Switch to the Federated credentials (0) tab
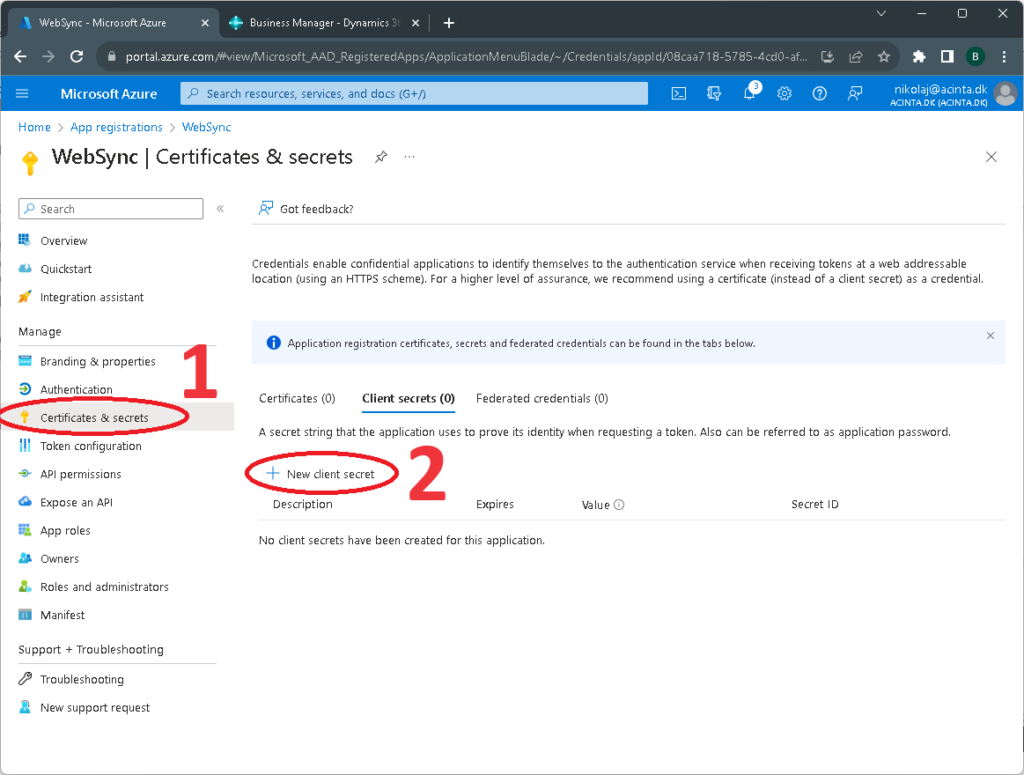 542,398
